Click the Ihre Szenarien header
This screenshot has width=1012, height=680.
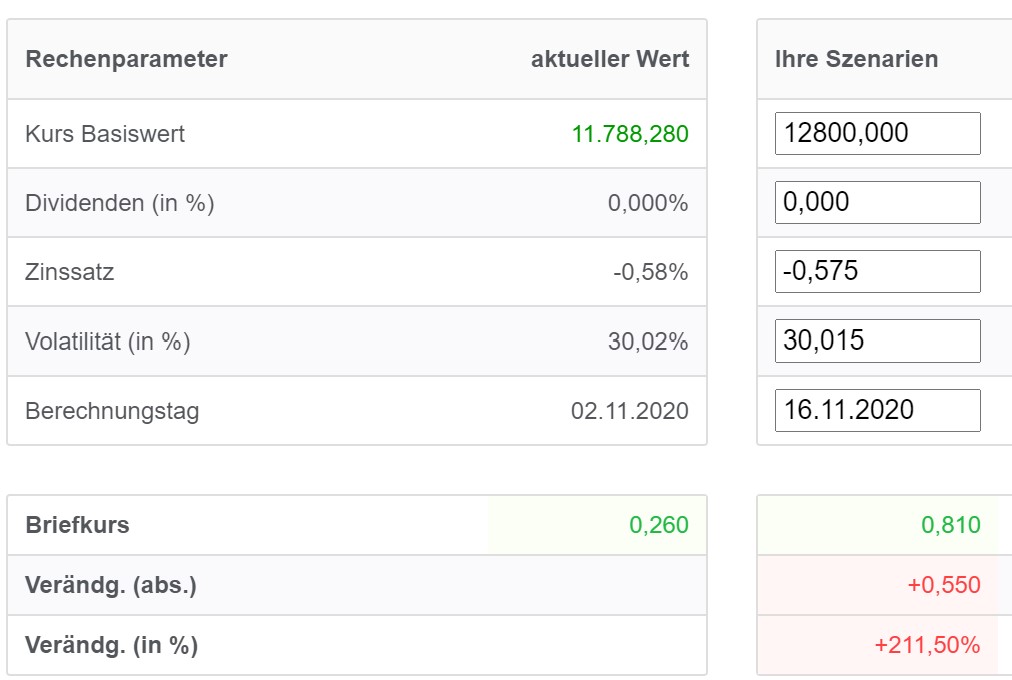tap(856, 59)
